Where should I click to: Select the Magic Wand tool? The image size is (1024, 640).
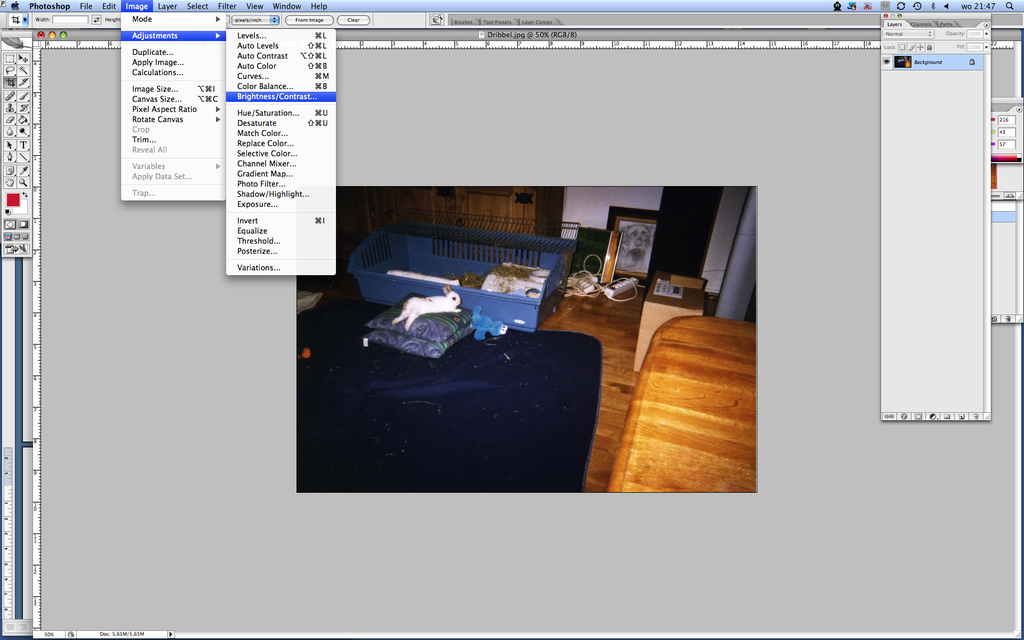23,70
